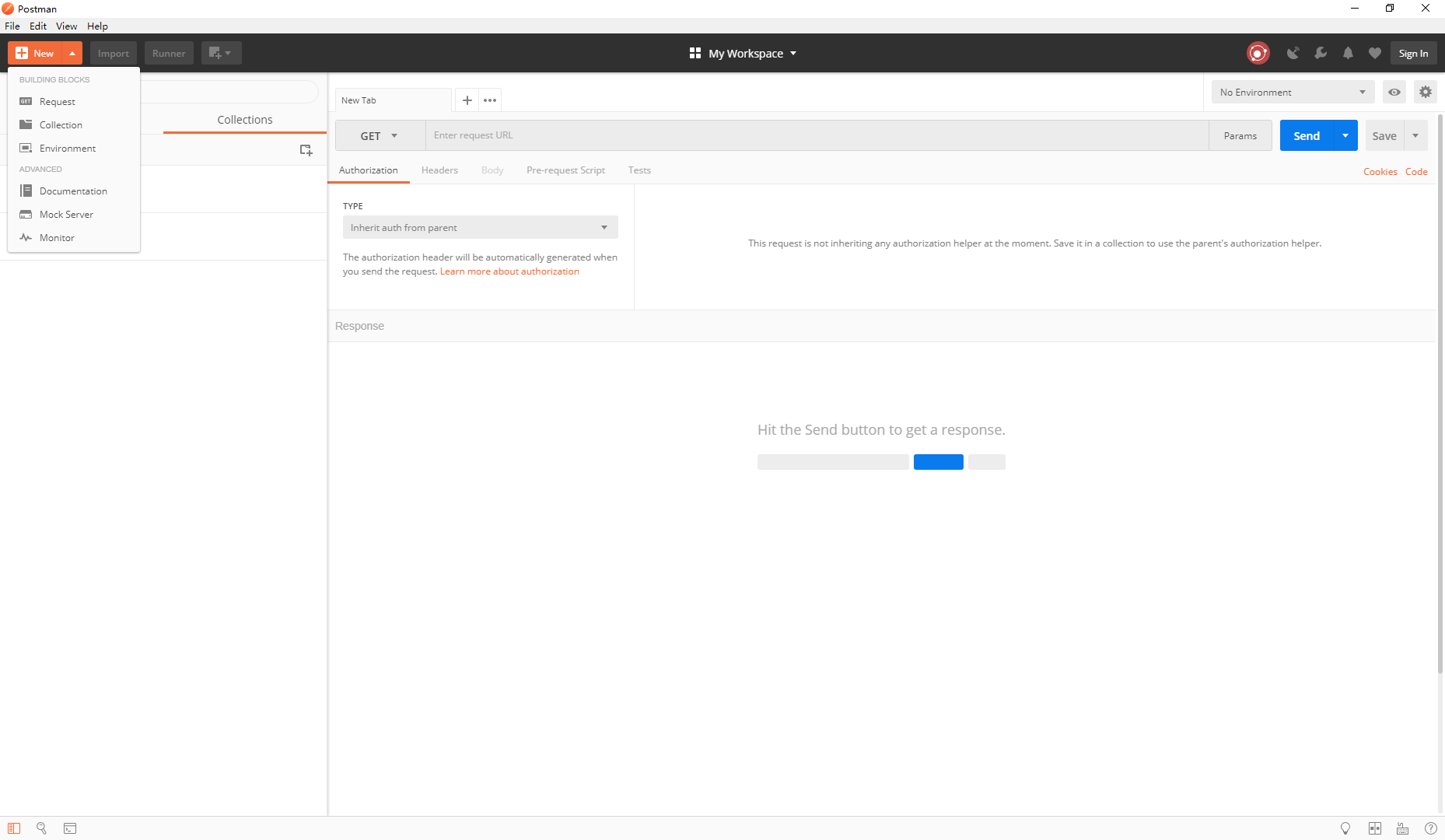Open the GET method dropdown
Image resolution: width=1445 pixels, height=840 pixels.
(x=380, y=135)
